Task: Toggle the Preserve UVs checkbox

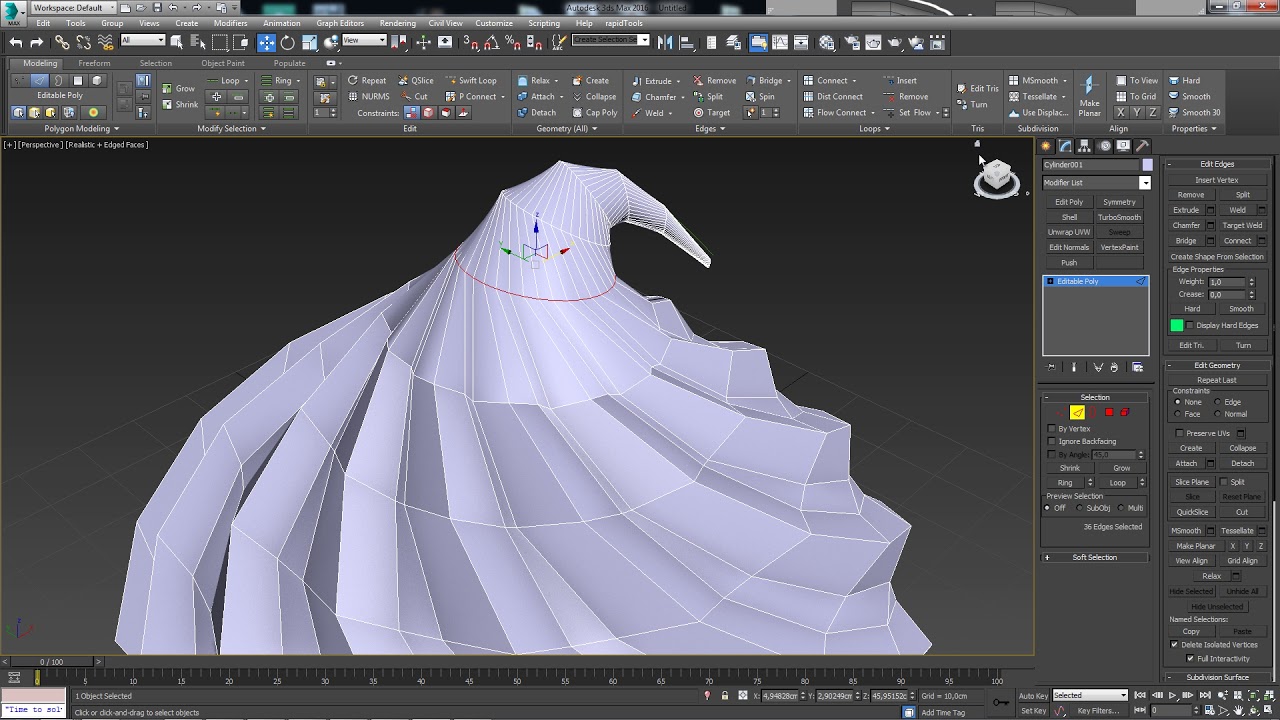Action: (x=1179, y=433)
